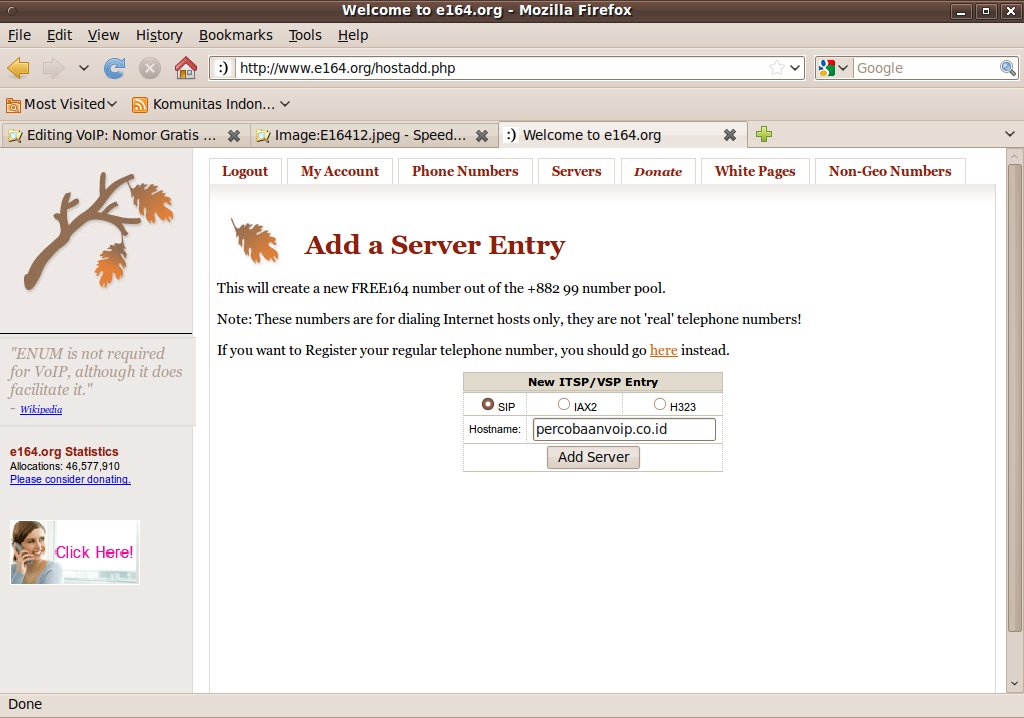Open the Tools menu
This screenshot has width=1024, height=718.
tap(305, 35)
